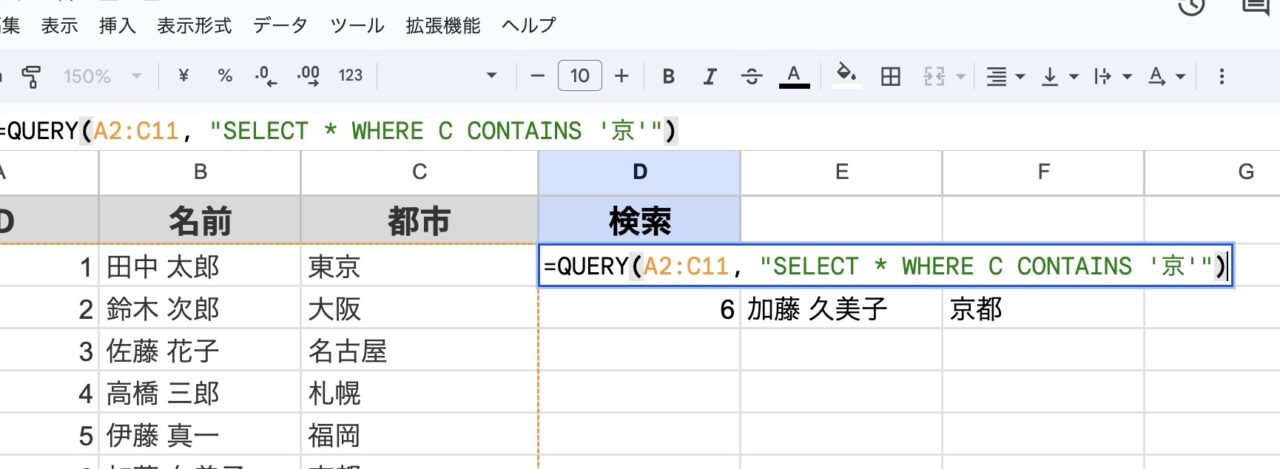Viewport: 1280px width, 469px height.
Task: Click the cell containing 鈴木 次郎
Action: (x=200, y=309)
